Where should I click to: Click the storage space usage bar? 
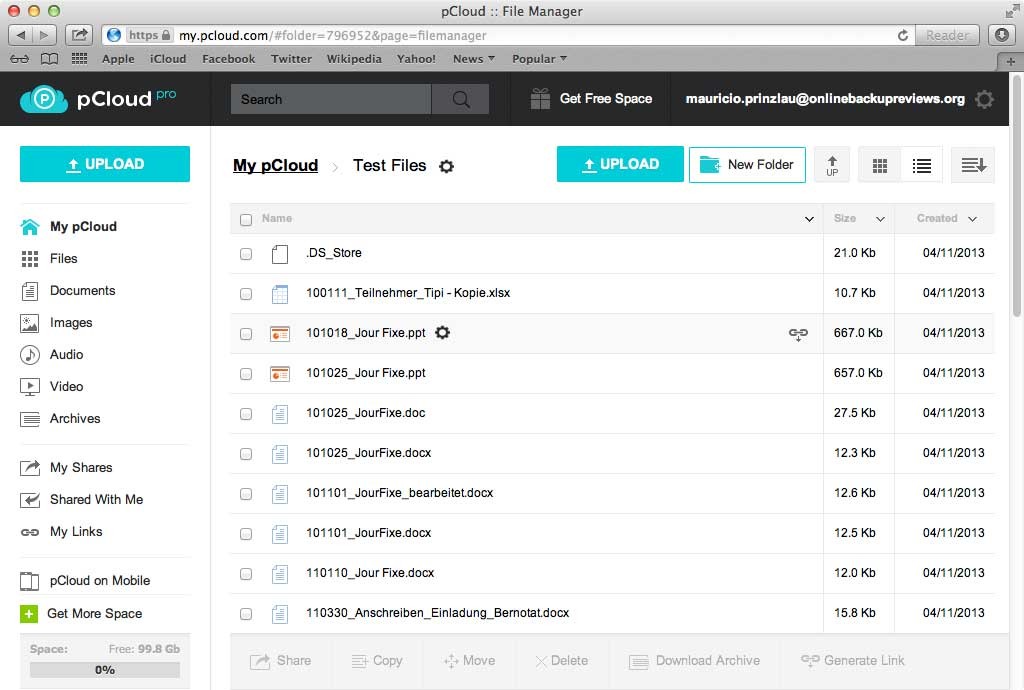[x=105, y=670]
